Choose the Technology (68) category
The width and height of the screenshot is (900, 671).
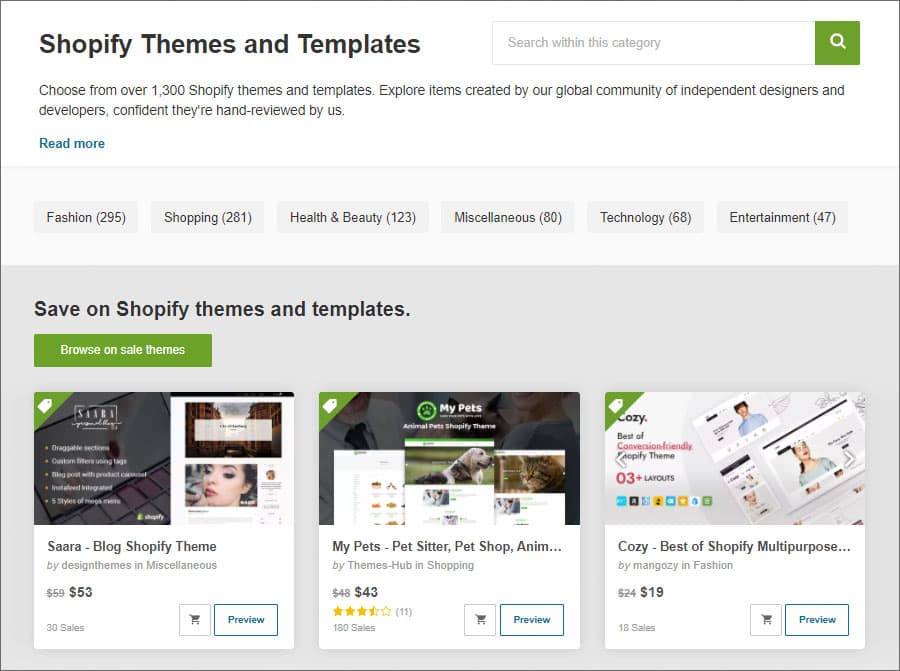646,218
